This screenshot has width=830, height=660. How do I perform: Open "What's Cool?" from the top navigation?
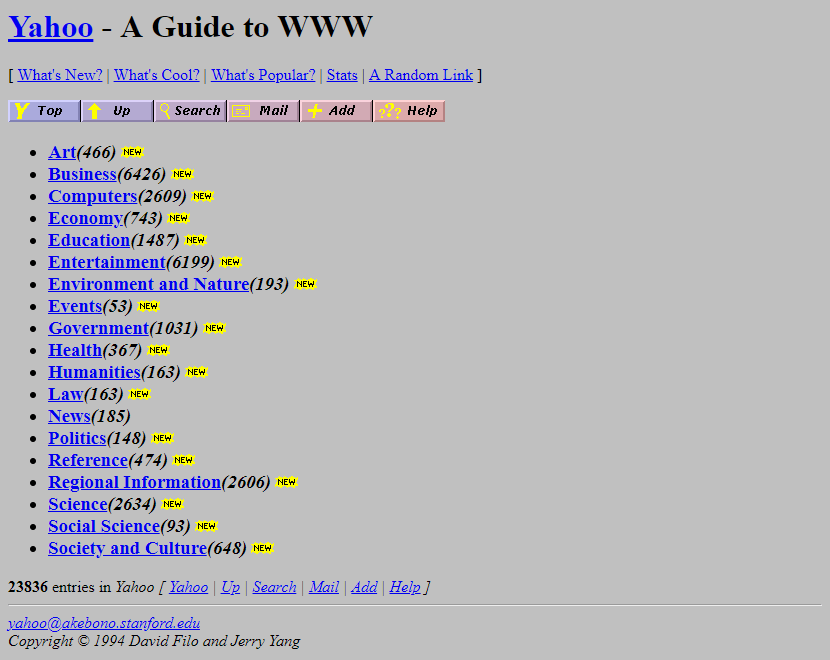point(156,75)
